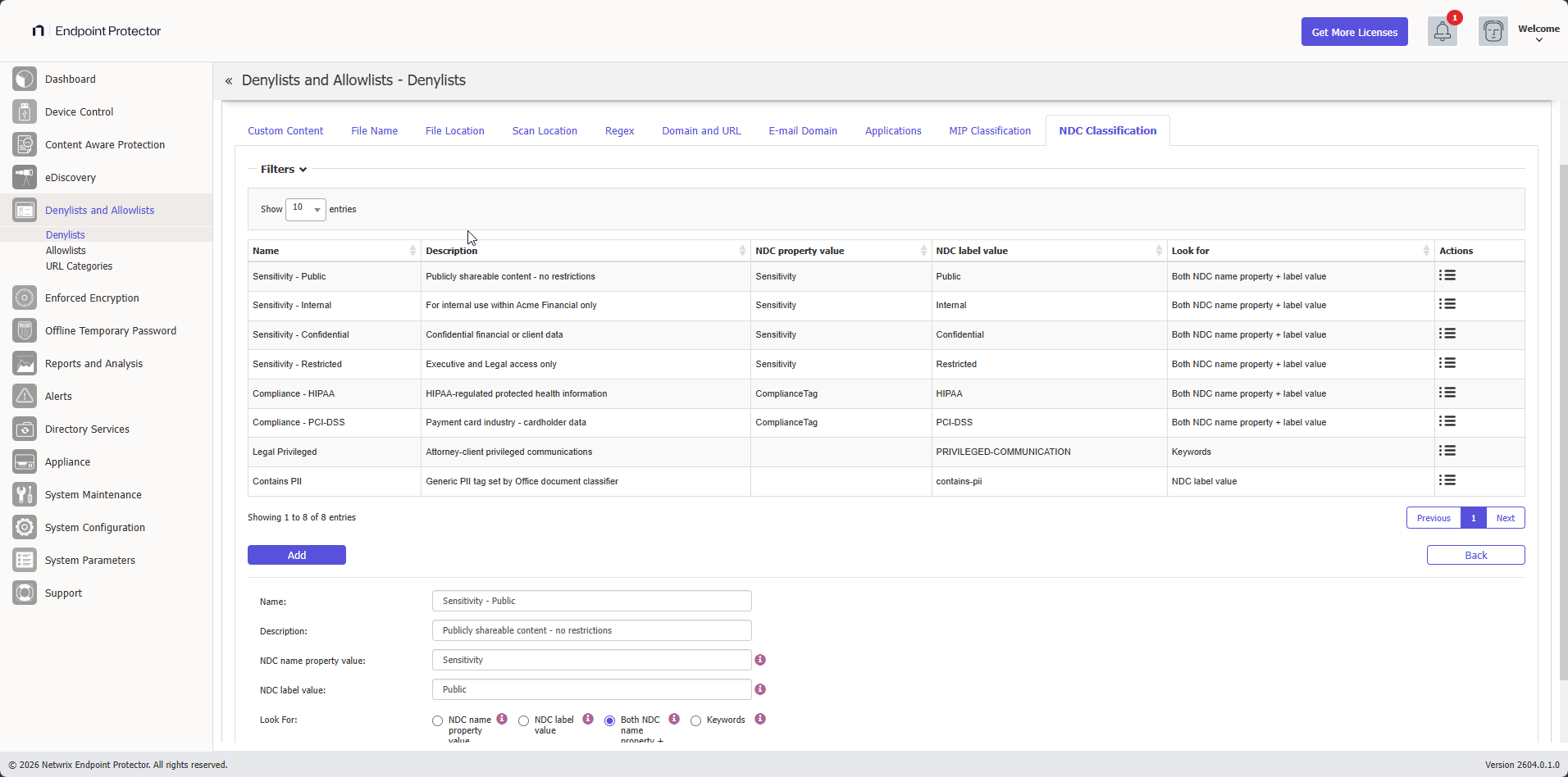Open the Allowlists submenu link
Image resolution: width=1568 pixels, height=777 pixels.
point(66,251)
